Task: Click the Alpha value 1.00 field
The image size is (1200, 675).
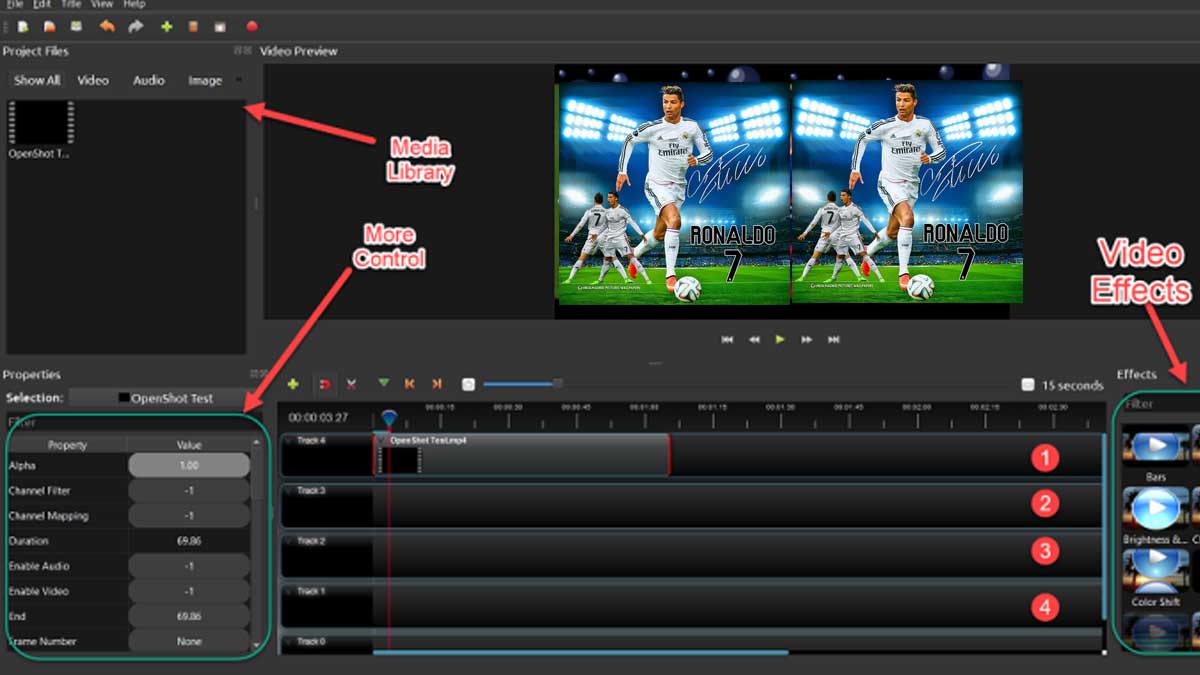Action: (x=189, y=465)
